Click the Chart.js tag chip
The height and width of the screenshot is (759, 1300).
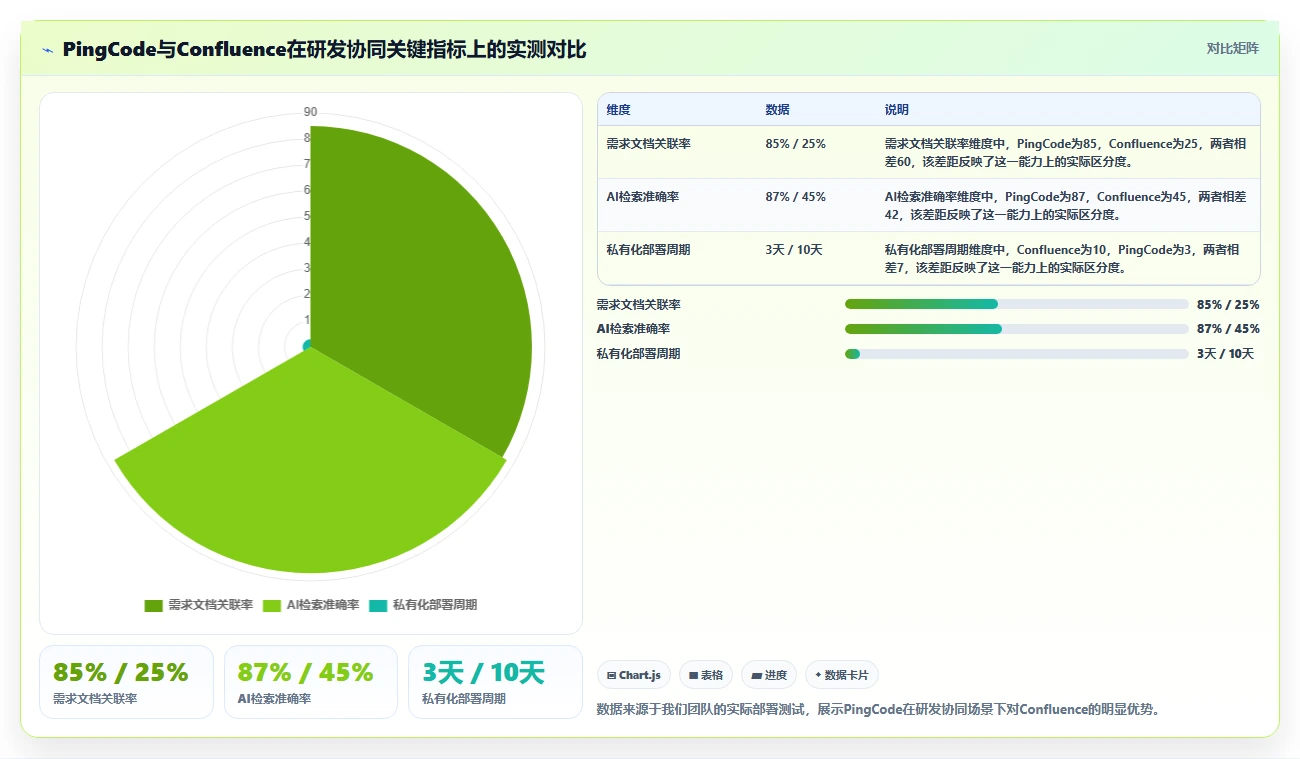coord(634,675)
